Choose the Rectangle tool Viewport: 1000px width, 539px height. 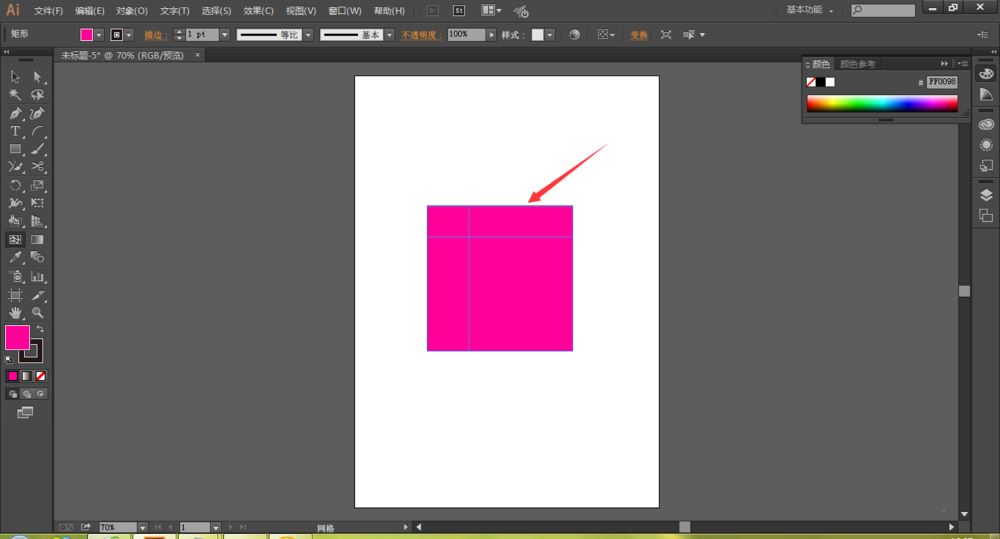point(15,149)
